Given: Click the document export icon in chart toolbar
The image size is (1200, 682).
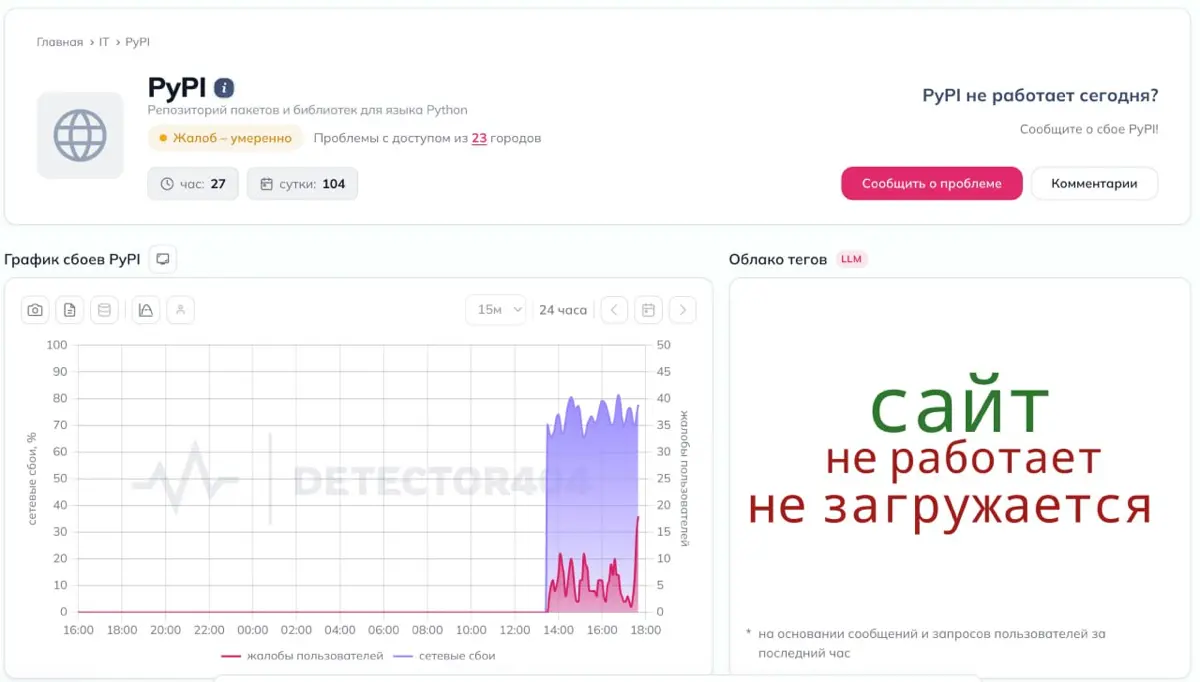Looking at the screenshot, I should [x=69, y=310].
